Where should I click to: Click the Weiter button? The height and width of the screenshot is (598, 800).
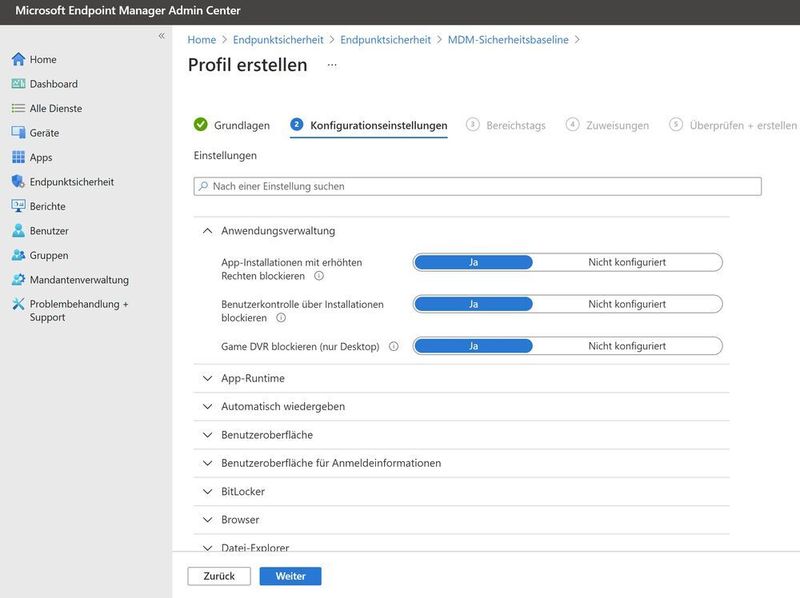coord(290,576)
